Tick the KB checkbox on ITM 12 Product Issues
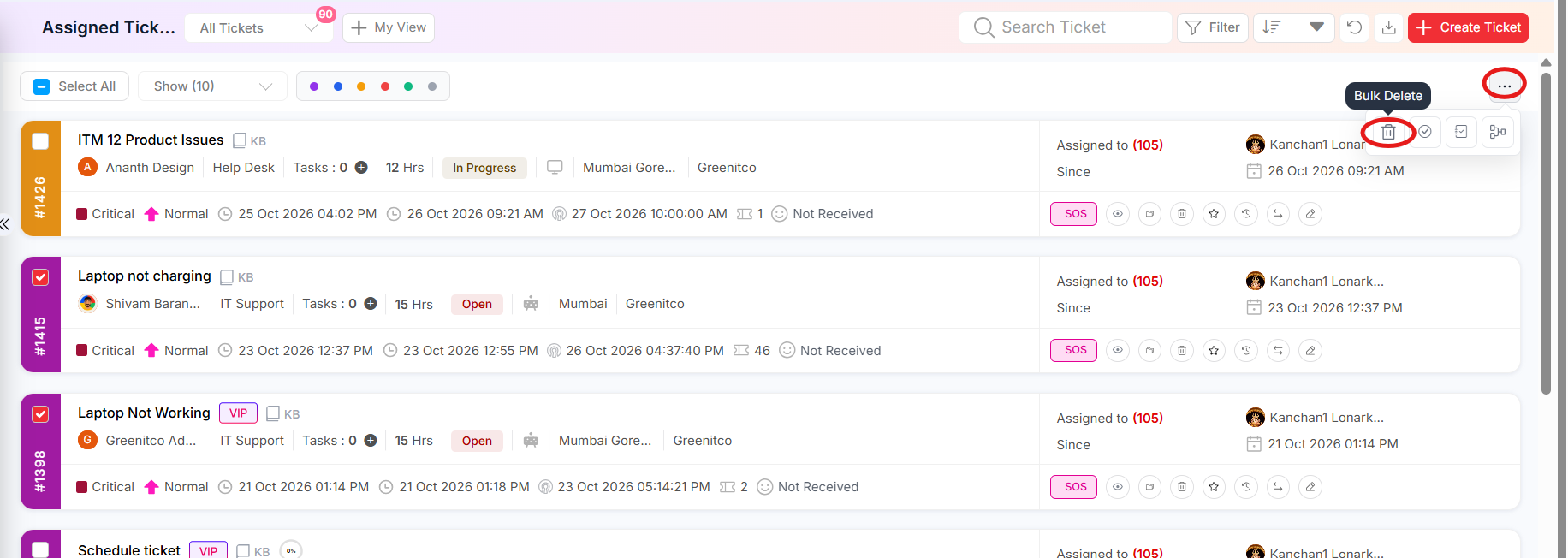The height and width of the screenshot is (558, 1568). 240,140
